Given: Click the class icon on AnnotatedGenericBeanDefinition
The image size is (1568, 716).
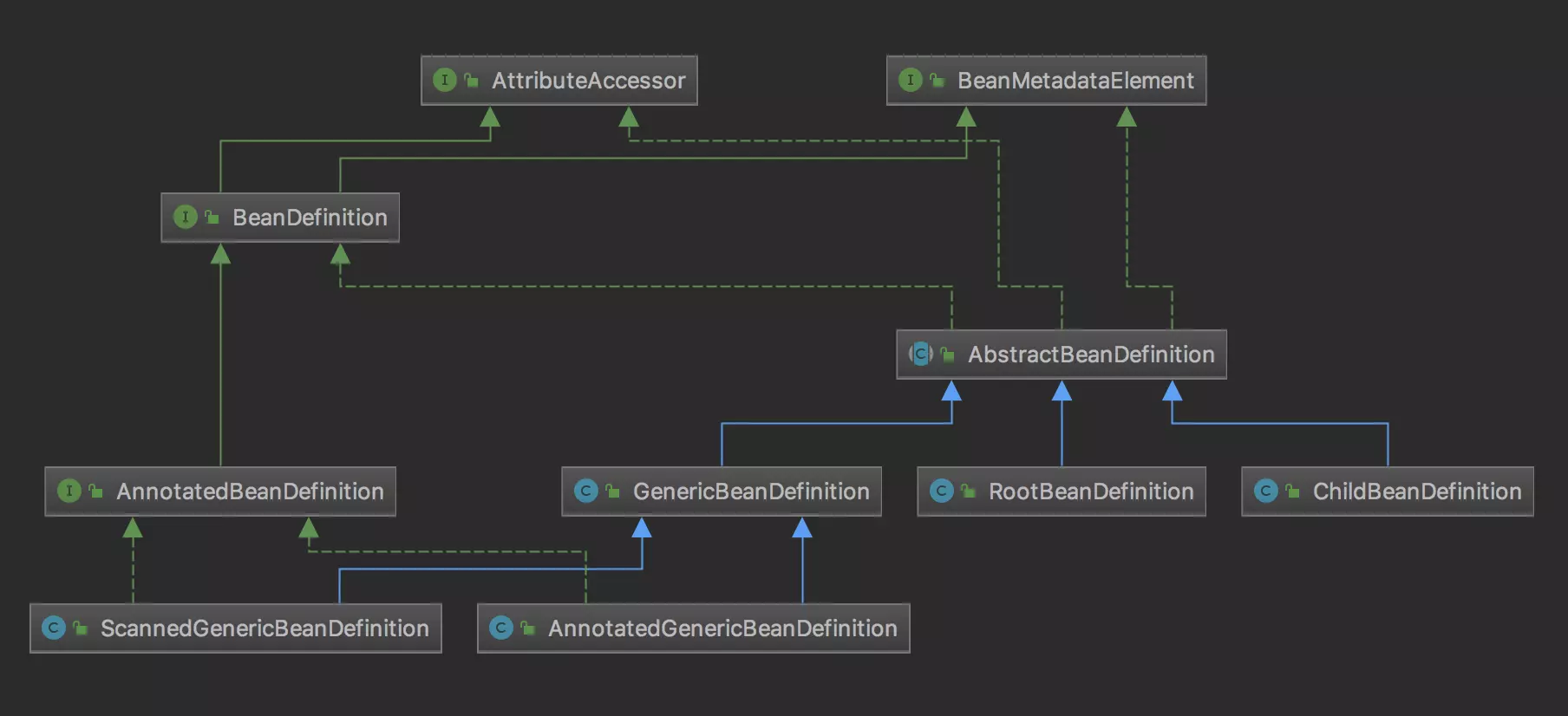Looking at the screenshot, I should point(500,628).
